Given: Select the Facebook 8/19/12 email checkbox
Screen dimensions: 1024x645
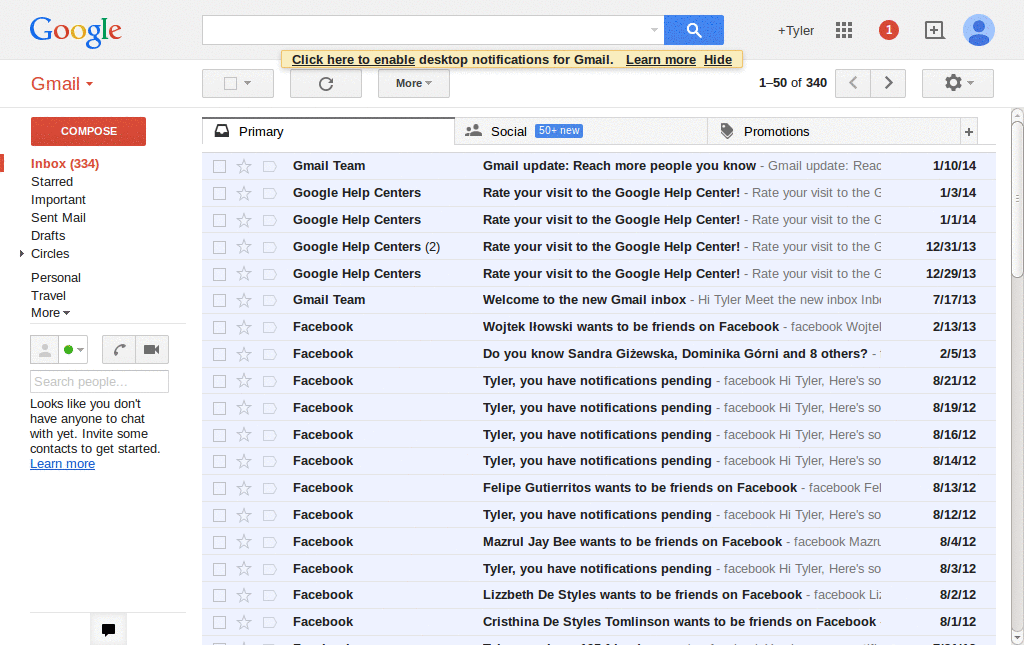Looking at the screenshot, I should tap(219, 408).
